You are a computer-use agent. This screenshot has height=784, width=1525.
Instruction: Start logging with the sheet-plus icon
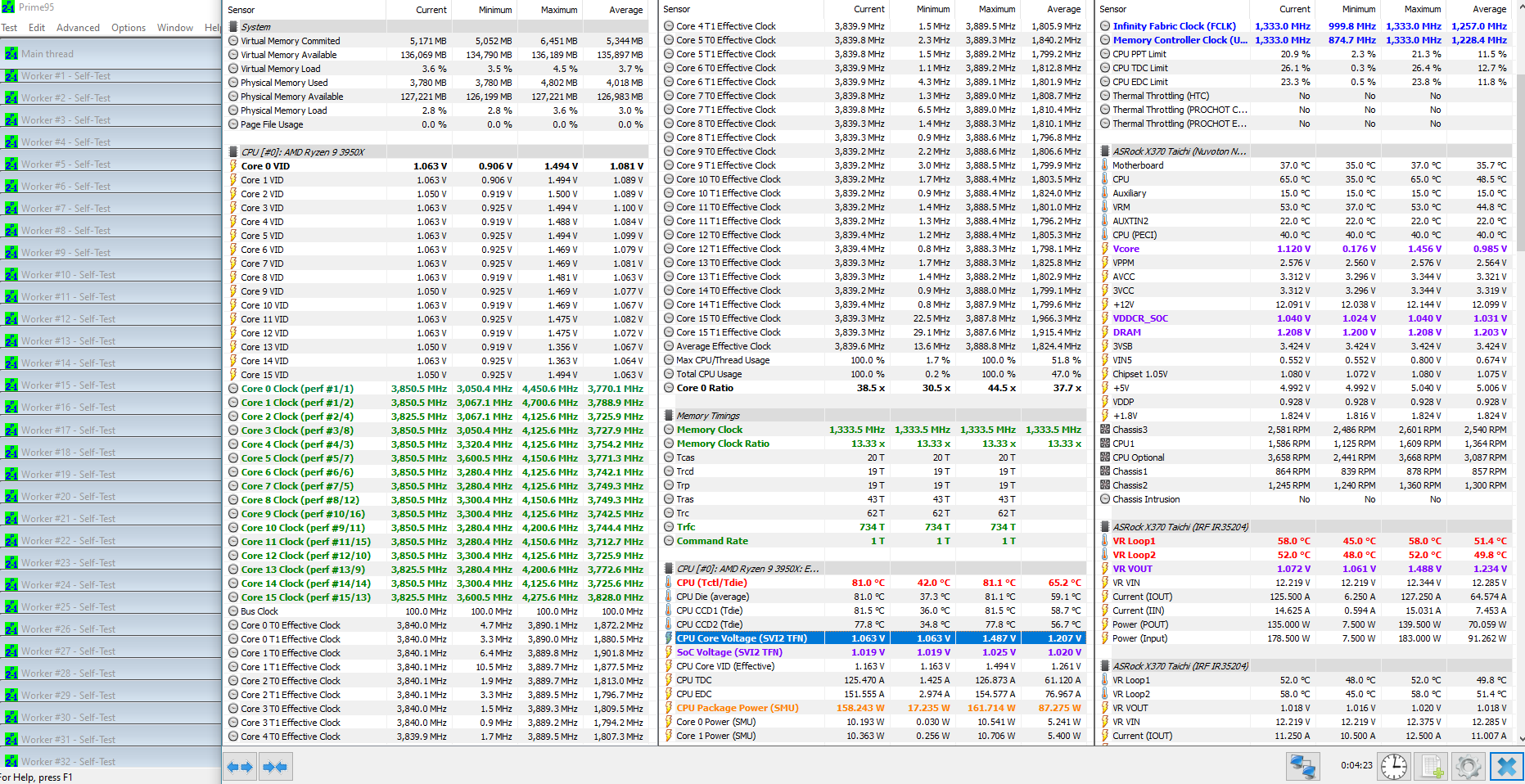coord(1432,767)
